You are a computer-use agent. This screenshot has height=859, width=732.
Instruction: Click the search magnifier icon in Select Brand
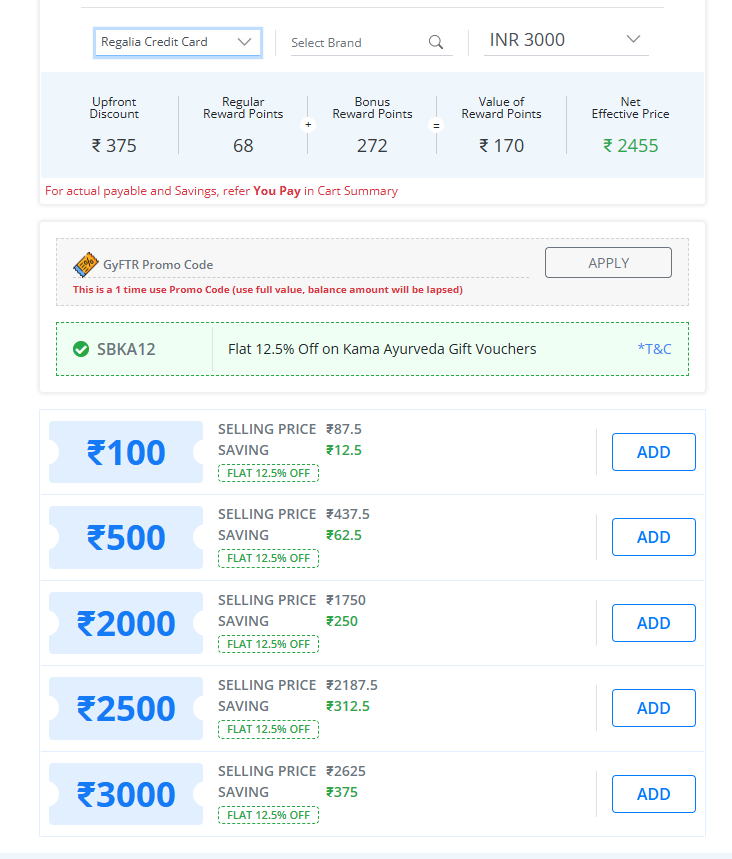[x=436, y=42]
